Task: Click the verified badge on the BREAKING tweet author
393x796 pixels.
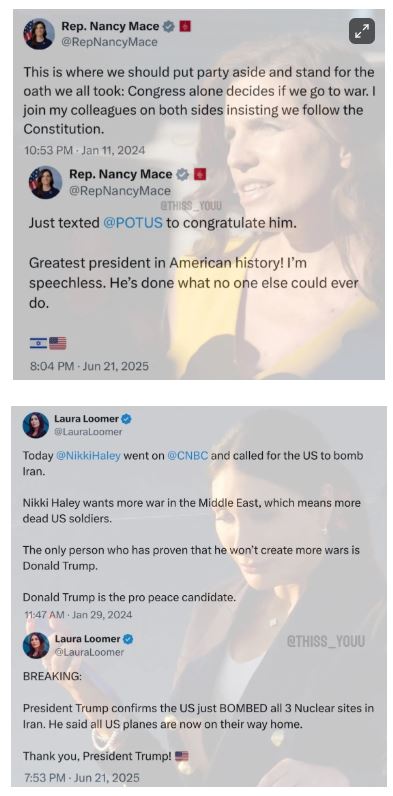Action: (128, 639)
